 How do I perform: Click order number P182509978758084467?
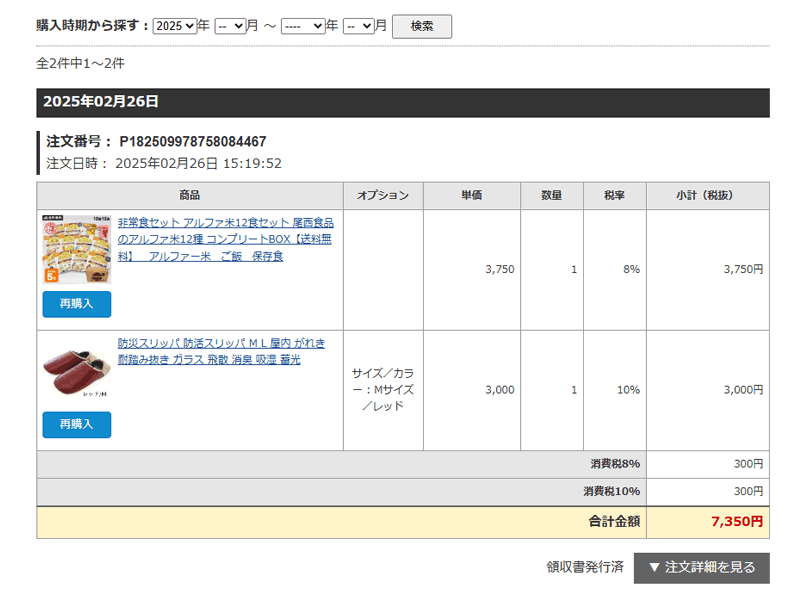point(192,141)
